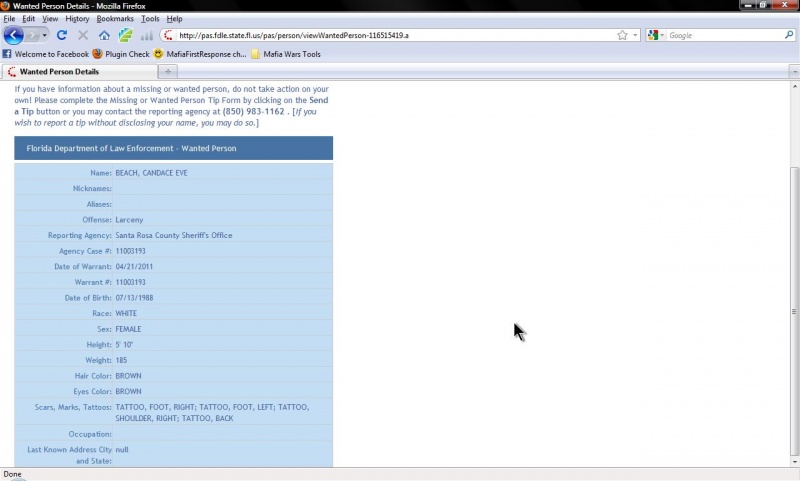Click the date of birth 07/13/1988
The image size is (800, 481).
click(x=134, y=298)
